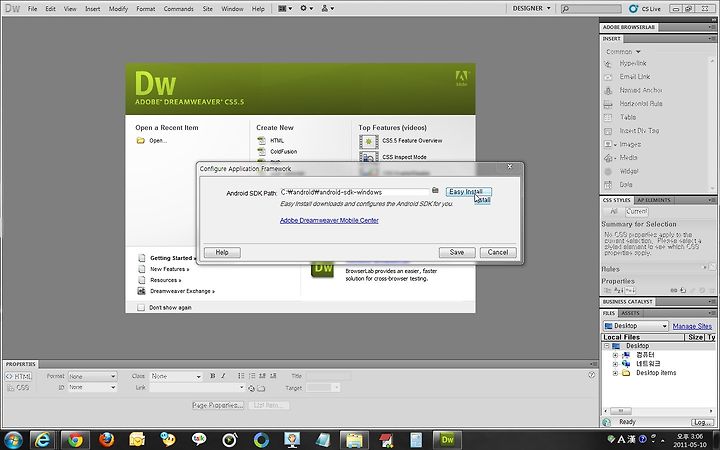Screen dimensions: 720x450
Task: Open the DESIGNER workspace dropdown
Action: point(532,8)
